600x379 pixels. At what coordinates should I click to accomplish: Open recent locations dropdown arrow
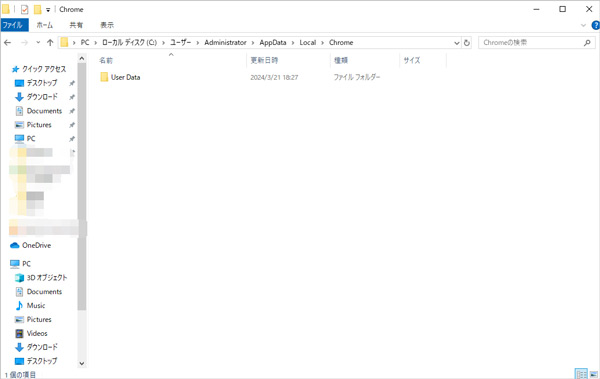point(38,42)
